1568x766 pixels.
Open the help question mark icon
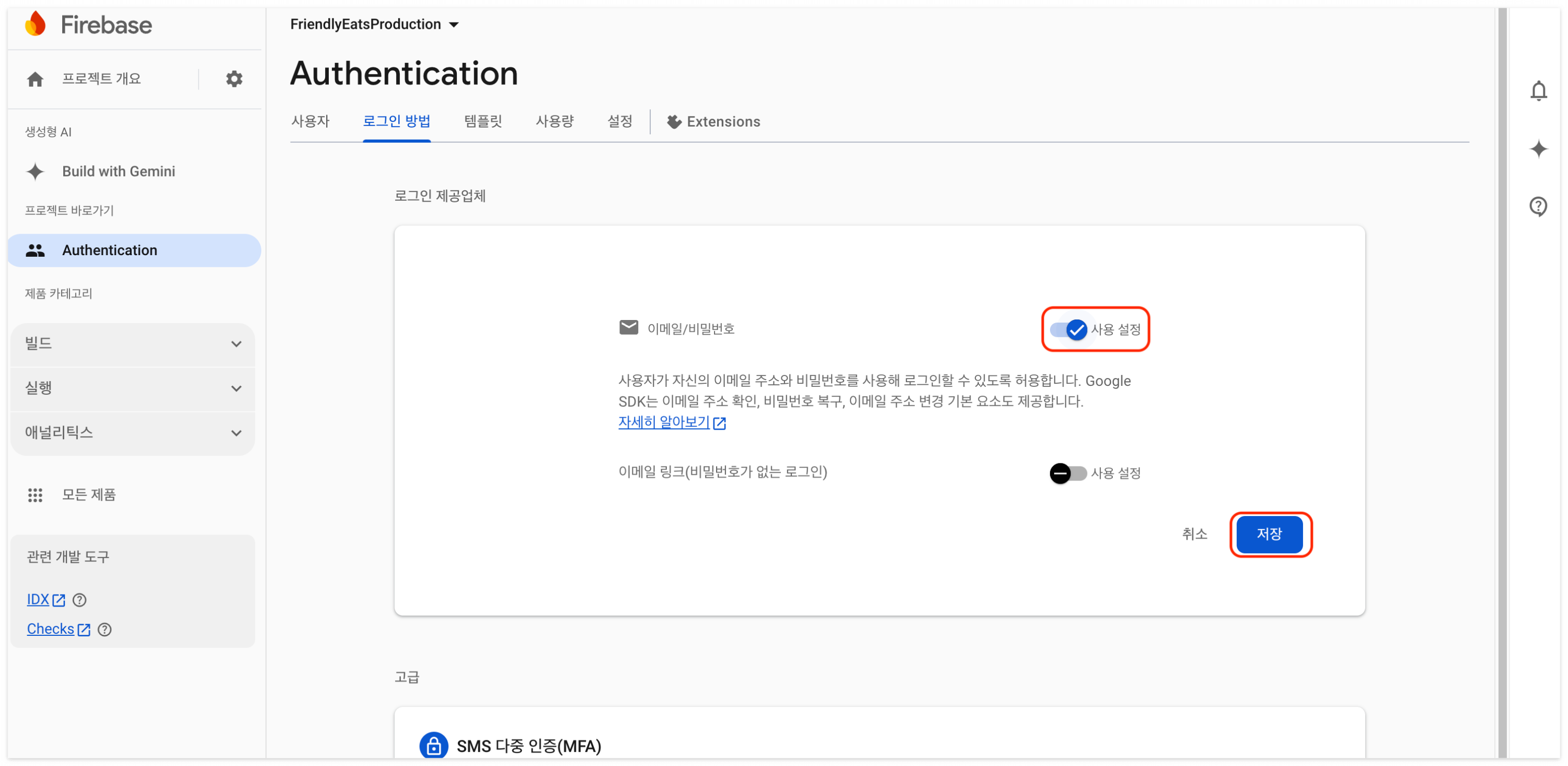click(1538, 207)
